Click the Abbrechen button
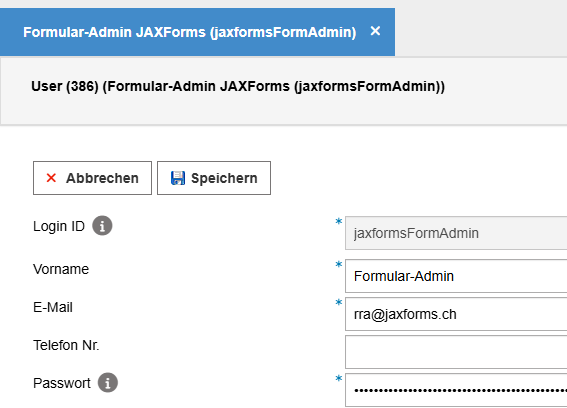This screenshot has width=567, height=408. point(92,178)
